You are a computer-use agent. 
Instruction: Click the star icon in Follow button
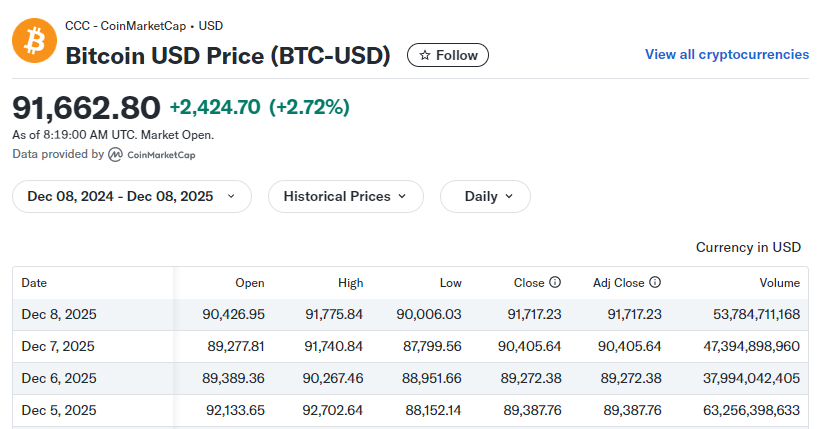tap(425, 55)
